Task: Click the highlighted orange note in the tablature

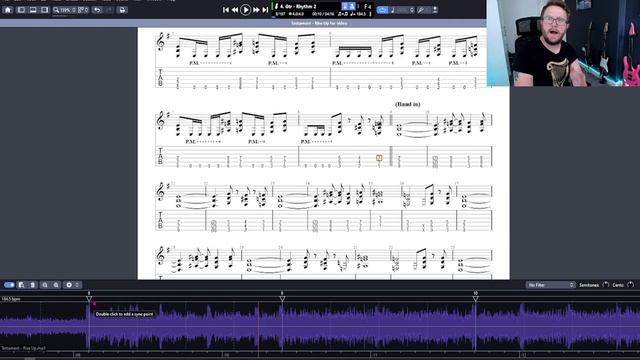Action: coord(379,158)
